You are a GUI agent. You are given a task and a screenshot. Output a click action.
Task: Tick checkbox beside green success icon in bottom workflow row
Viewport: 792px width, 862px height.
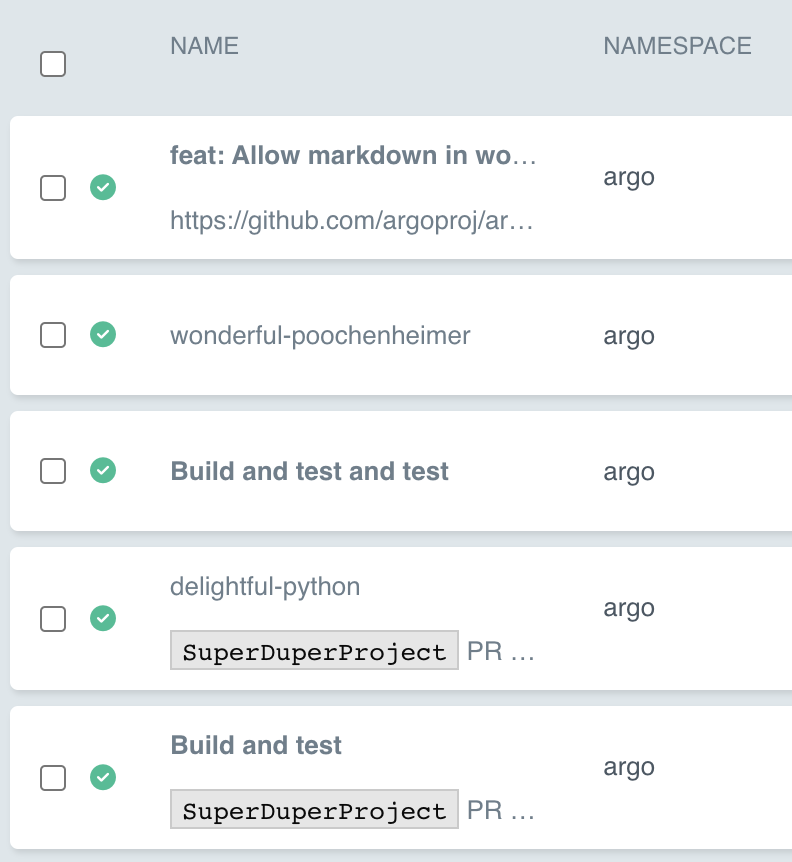pyautogui.click(x=53, y=778)
